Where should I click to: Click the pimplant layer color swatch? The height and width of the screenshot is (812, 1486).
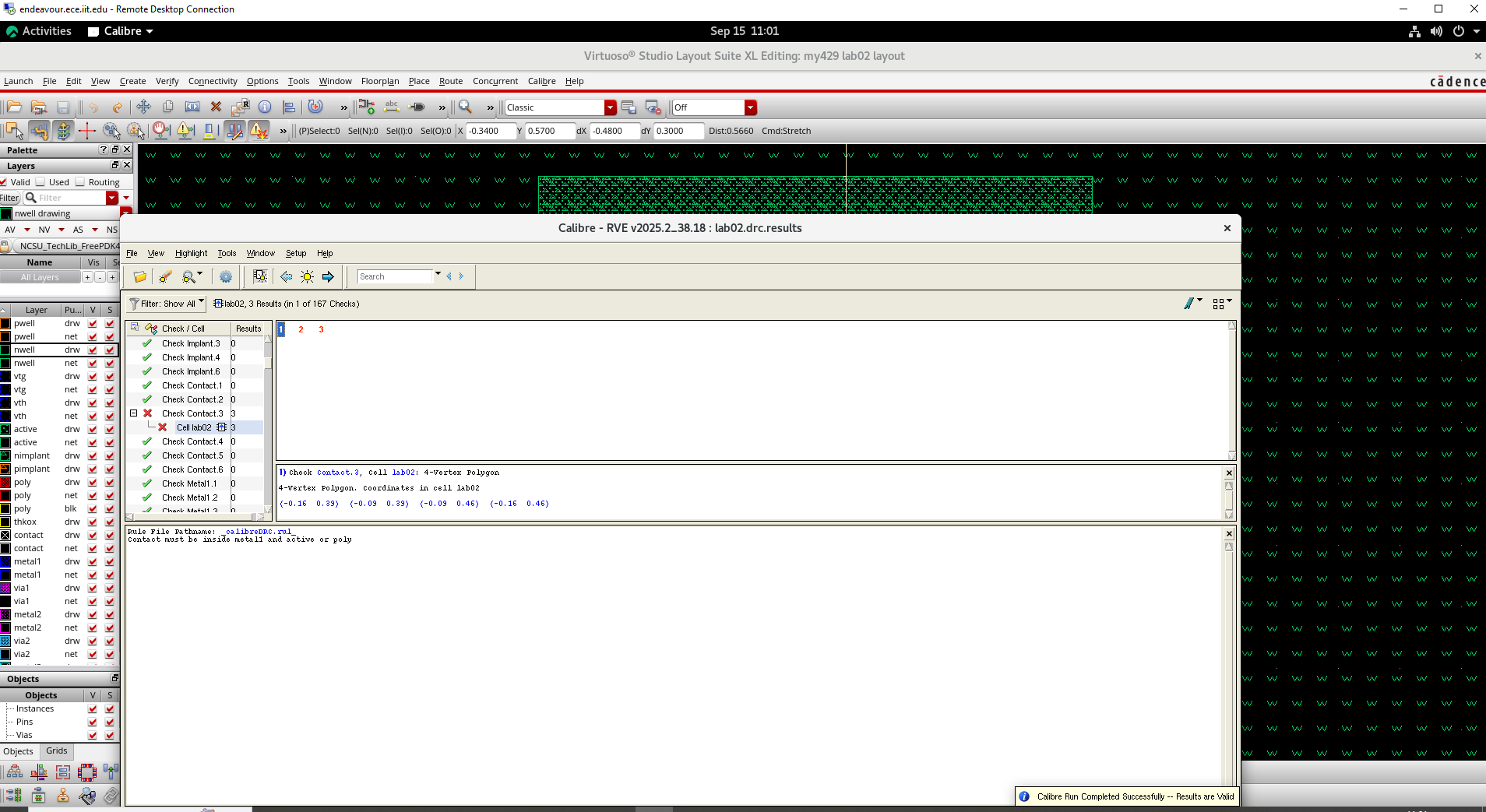pos(5,469)
